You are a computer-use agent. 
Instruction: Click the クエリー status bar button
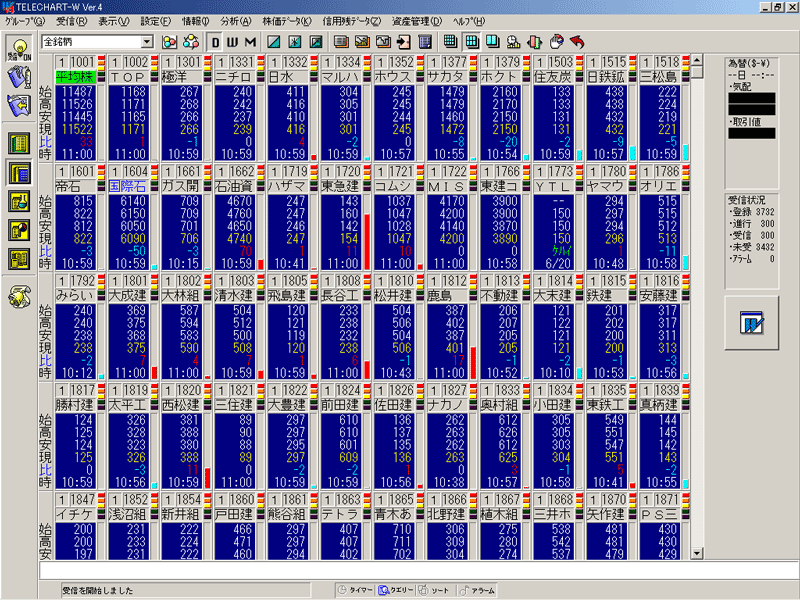396,590
